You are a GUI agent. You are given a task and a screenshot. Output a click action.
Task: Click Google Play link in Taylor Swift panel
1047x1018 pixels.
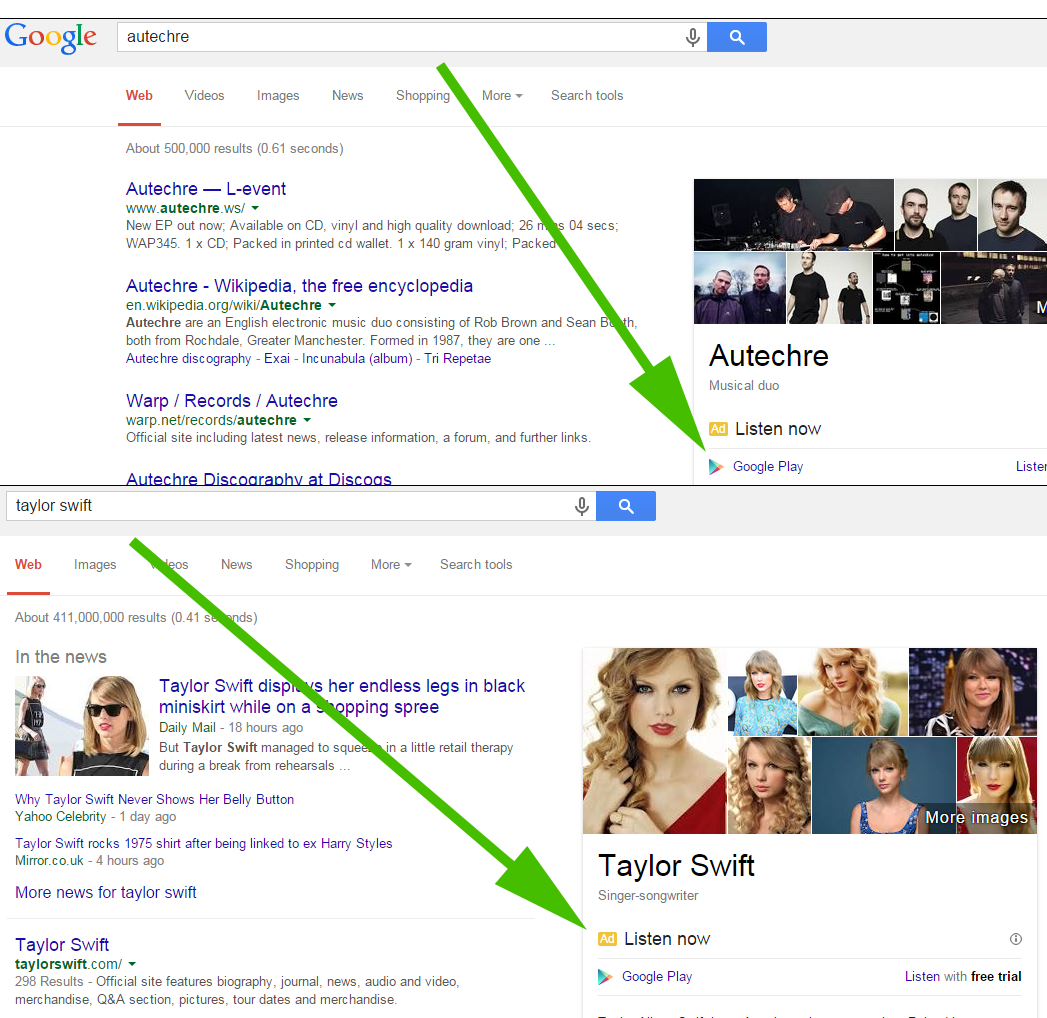(x=657, y=977)
